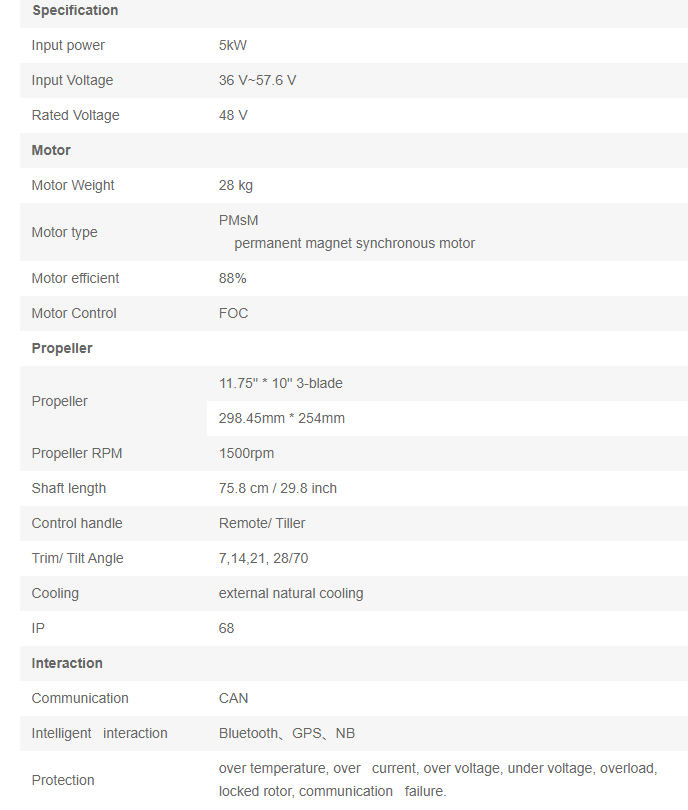Select the Input power value 5kW

233,45
